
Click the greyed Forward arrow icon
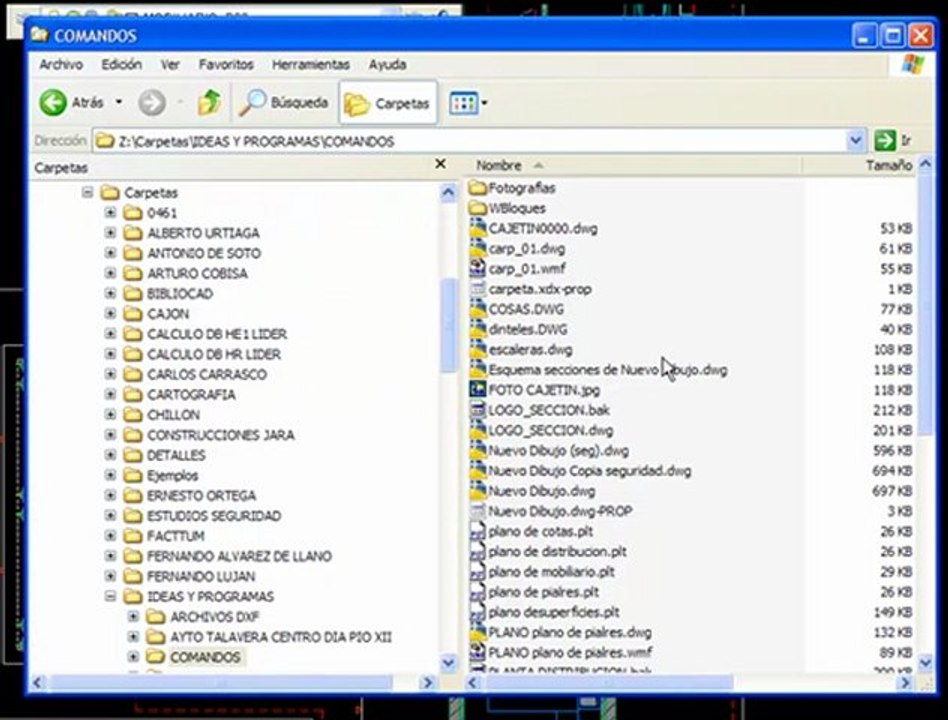pos(152,102)
